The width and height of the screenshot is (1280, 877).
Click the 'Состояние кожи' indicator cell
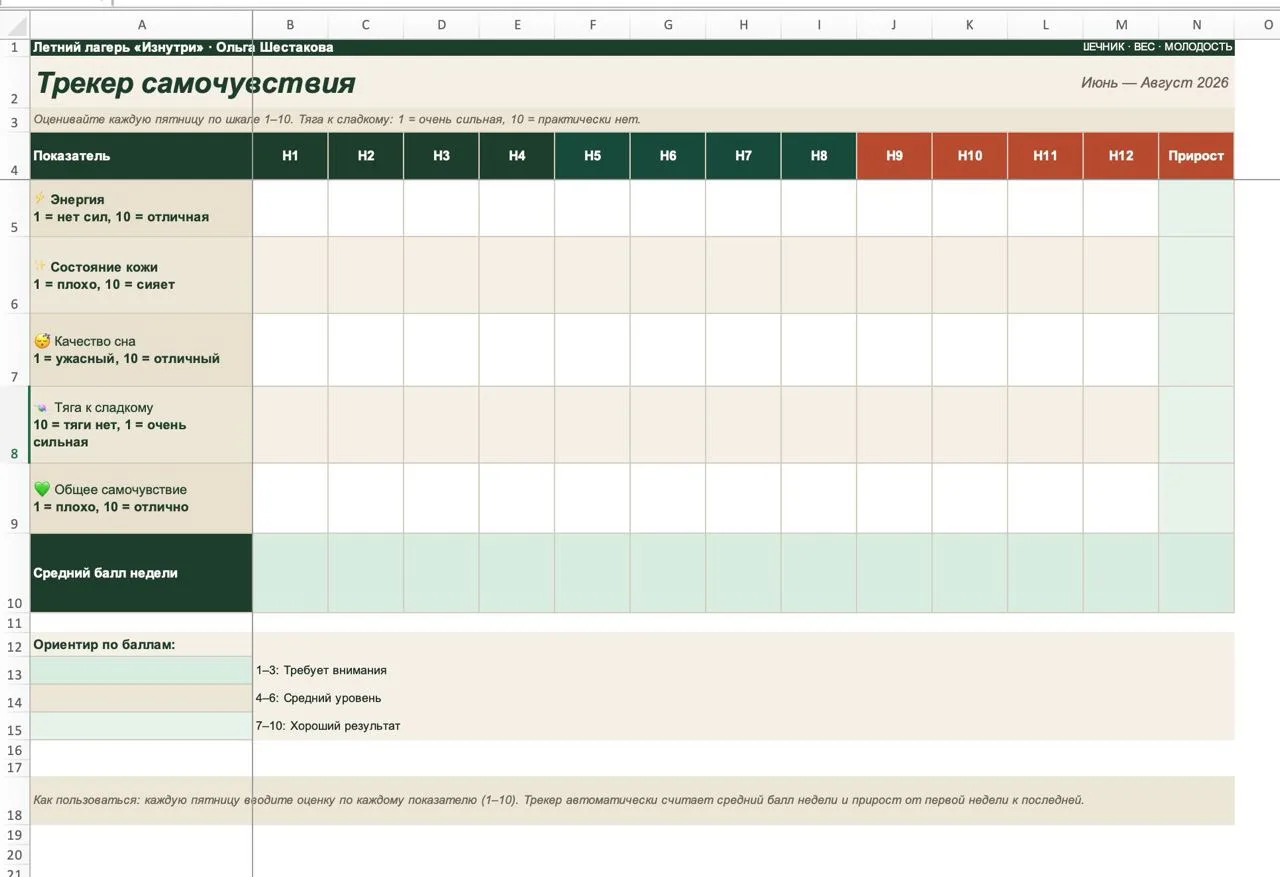[x=141, y=275]
